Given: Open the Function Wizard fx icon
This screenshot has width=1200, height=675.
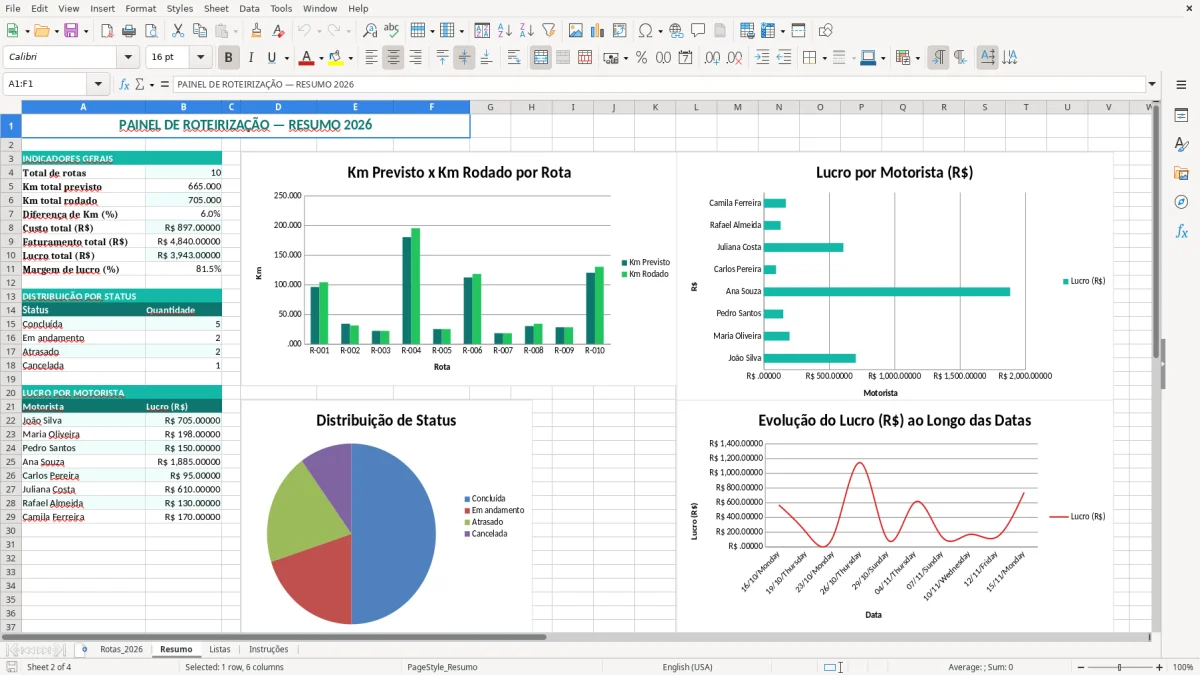Looking at the screenshot, I should (125, 84).
